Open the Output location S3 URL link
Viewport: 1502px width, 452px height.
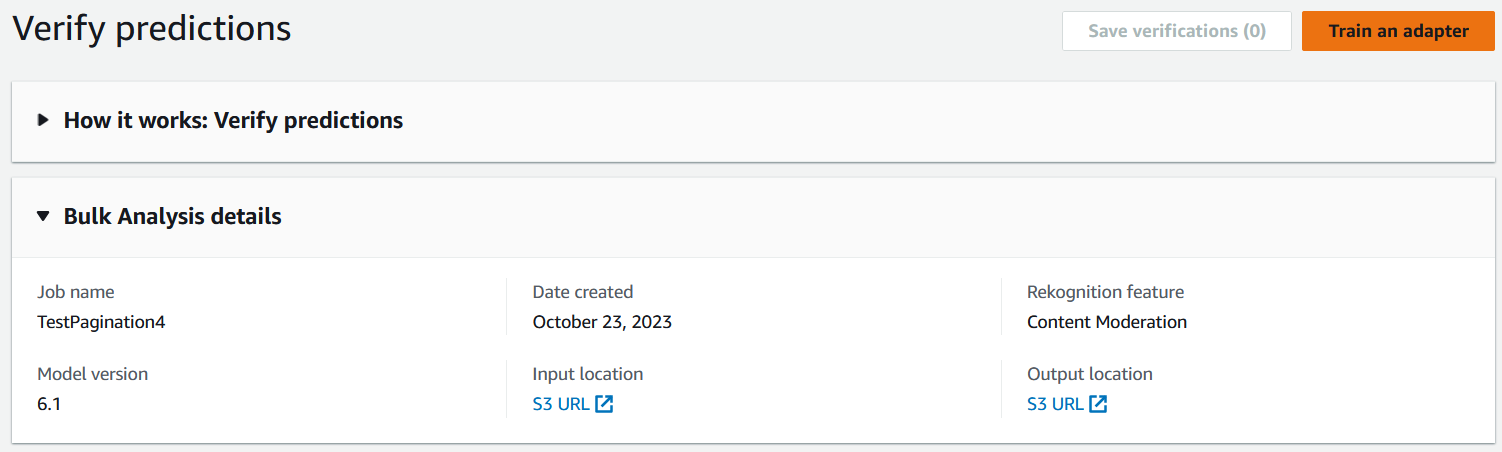click(1055, 404)
